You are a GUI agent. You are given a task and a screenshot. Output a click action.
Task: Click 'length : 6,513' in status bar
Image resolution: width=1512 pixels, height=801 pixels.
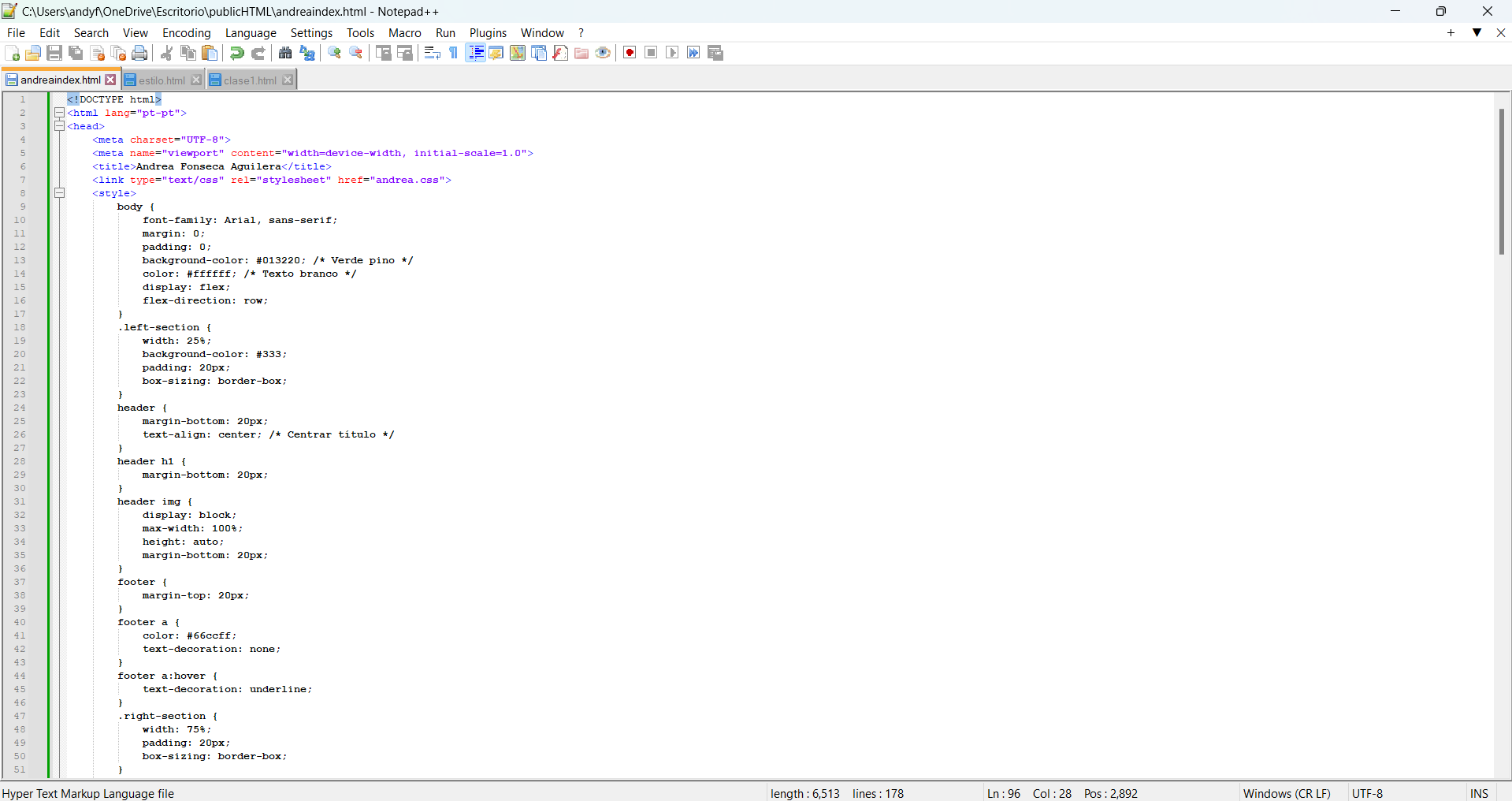804,793
